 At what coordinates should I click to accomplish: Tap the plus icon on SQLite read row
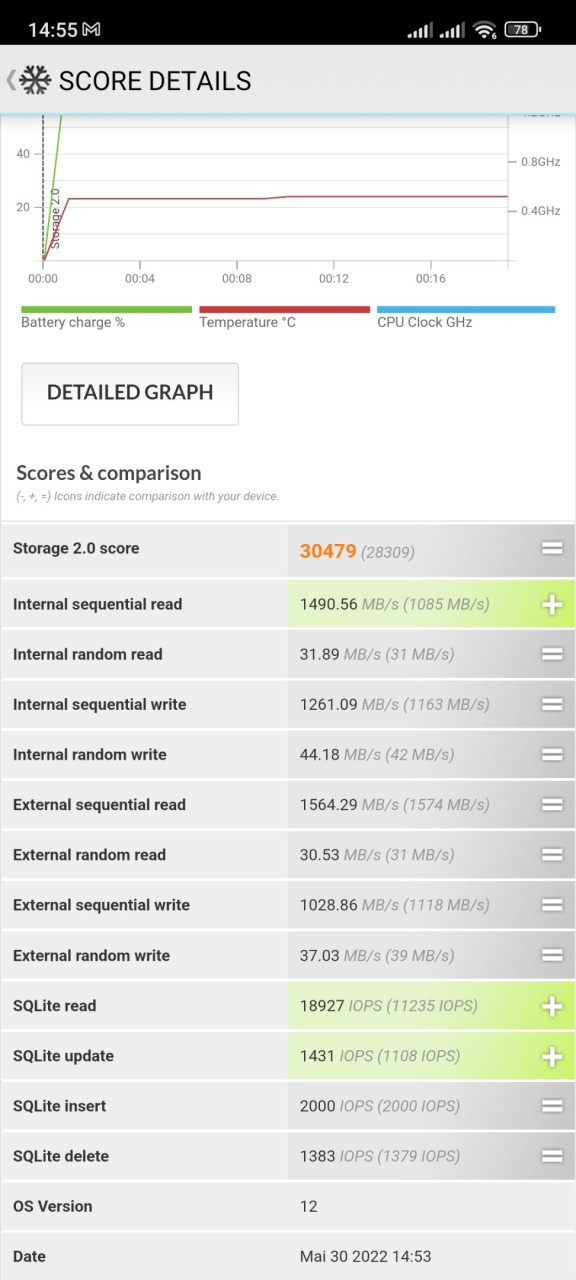click(x=552, y=1006)
